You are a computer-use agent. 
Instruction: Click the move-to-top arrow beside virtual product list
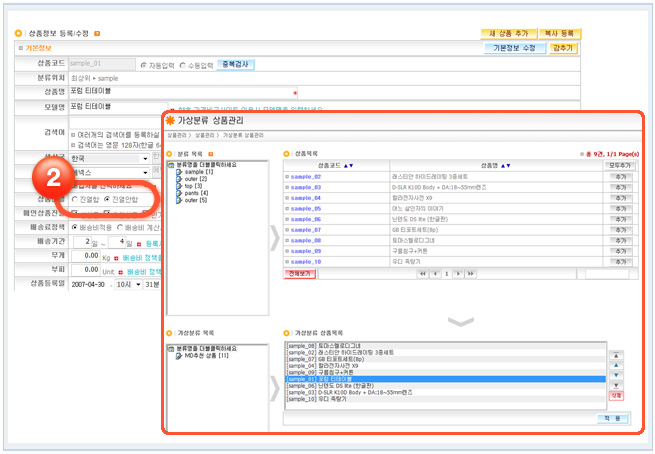coord(615,354)
